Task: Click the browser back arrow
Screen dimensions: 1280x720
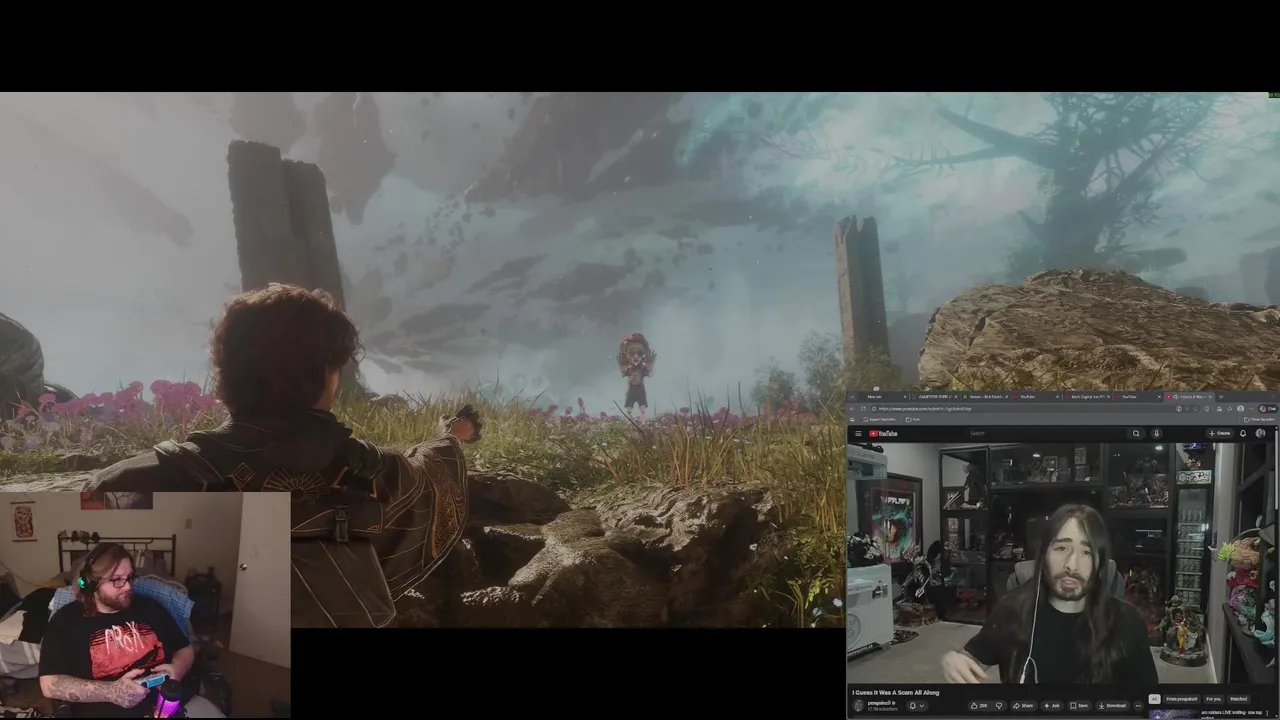Action: [x=852, y=409]
